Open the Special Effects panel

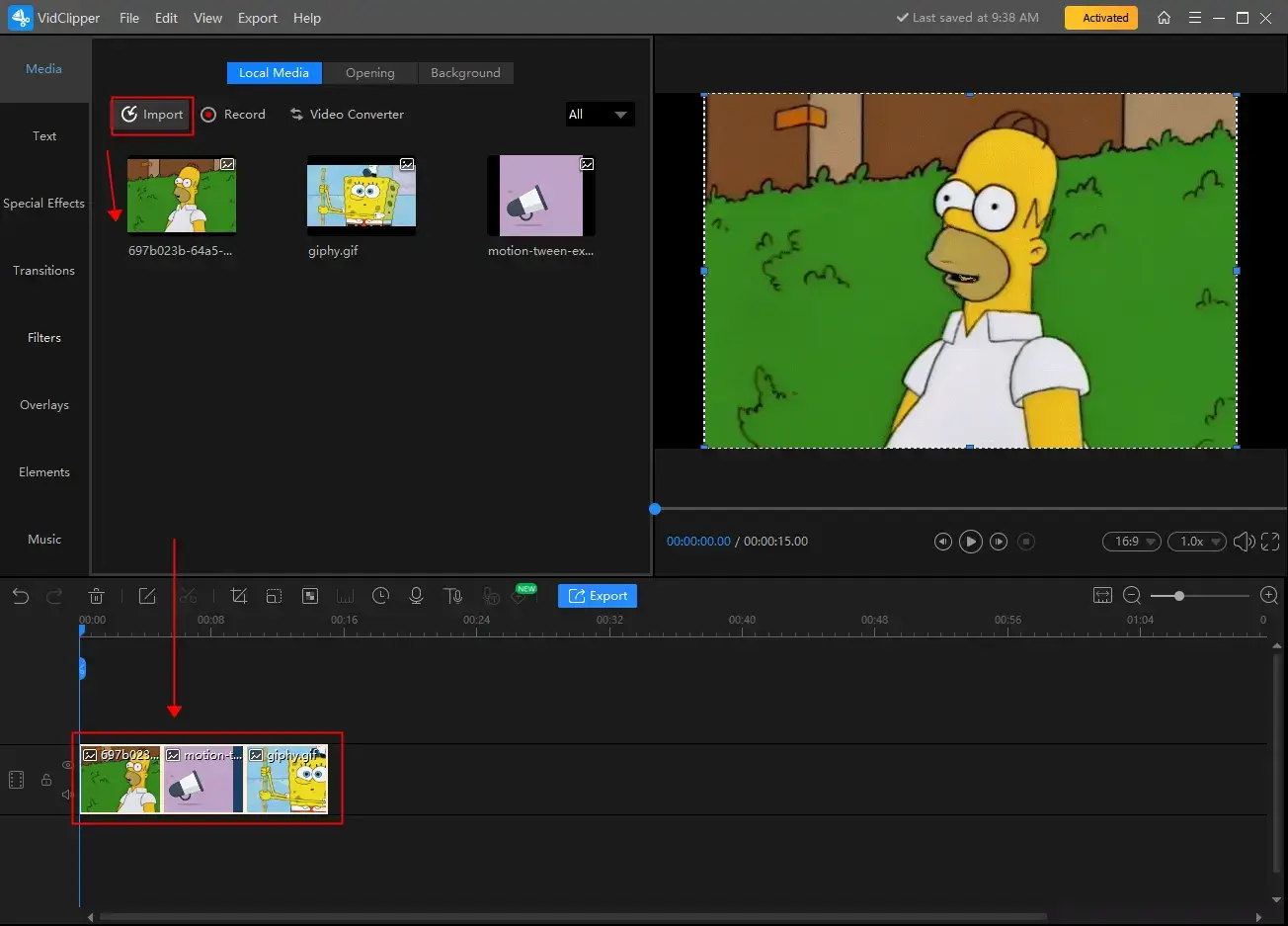pyautogui.click(x=44, y=204)
